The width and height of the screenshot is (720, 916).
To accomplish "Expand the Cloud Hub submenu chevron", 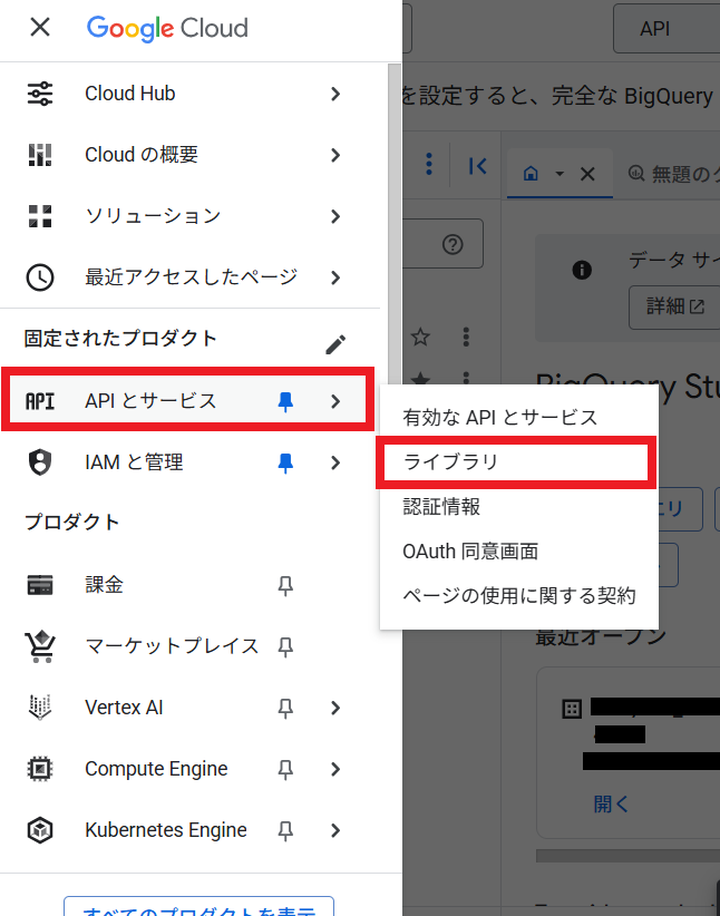I will point(336,94).
